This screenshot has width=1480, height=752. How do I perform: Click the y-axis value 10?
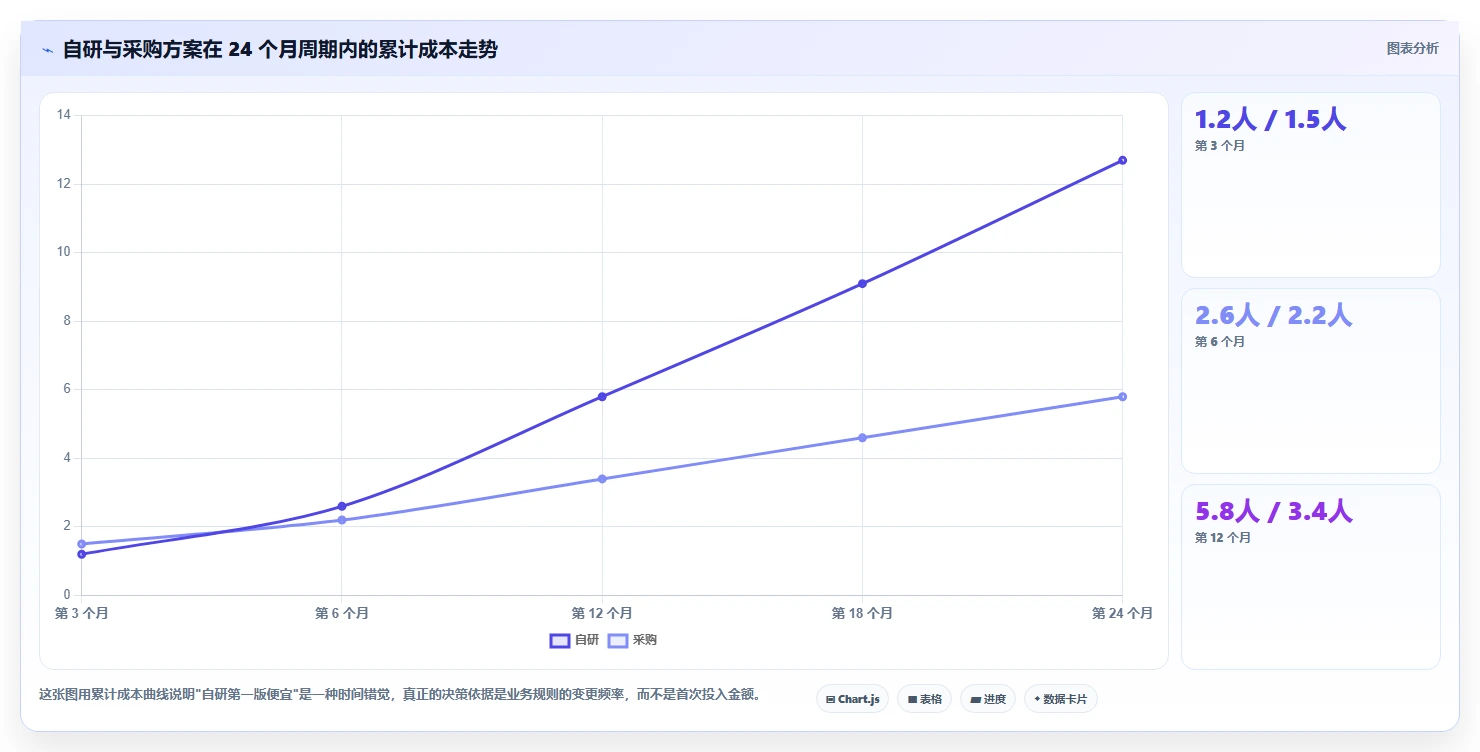(64, 252)
